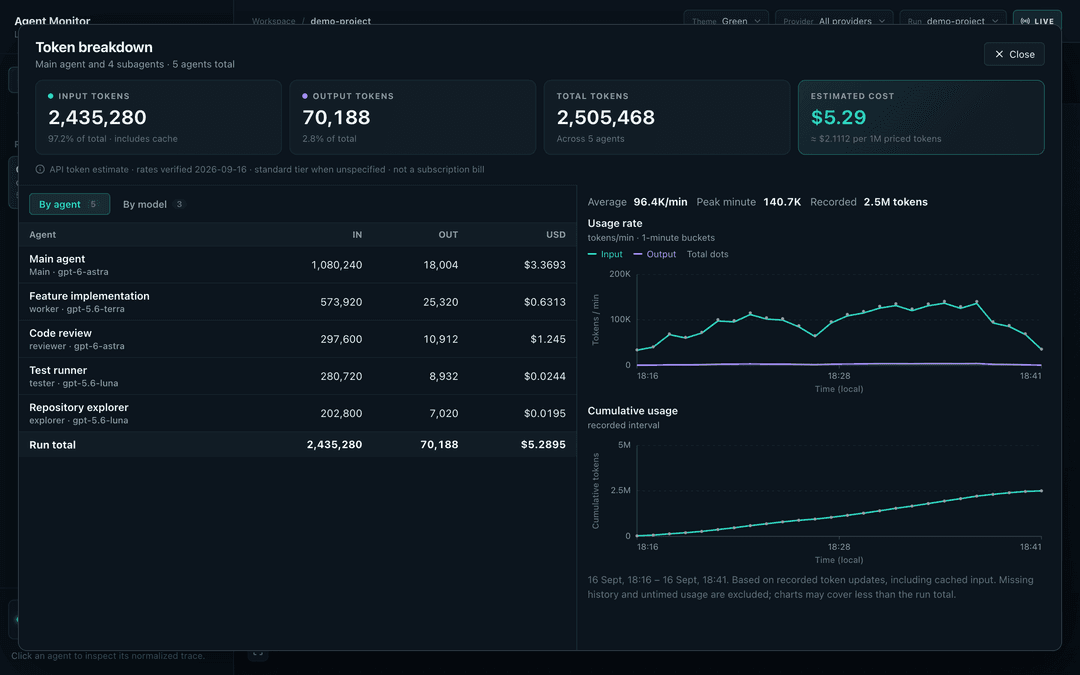
Task: Click the Input Tokens summary card
Action: point(158,117)
